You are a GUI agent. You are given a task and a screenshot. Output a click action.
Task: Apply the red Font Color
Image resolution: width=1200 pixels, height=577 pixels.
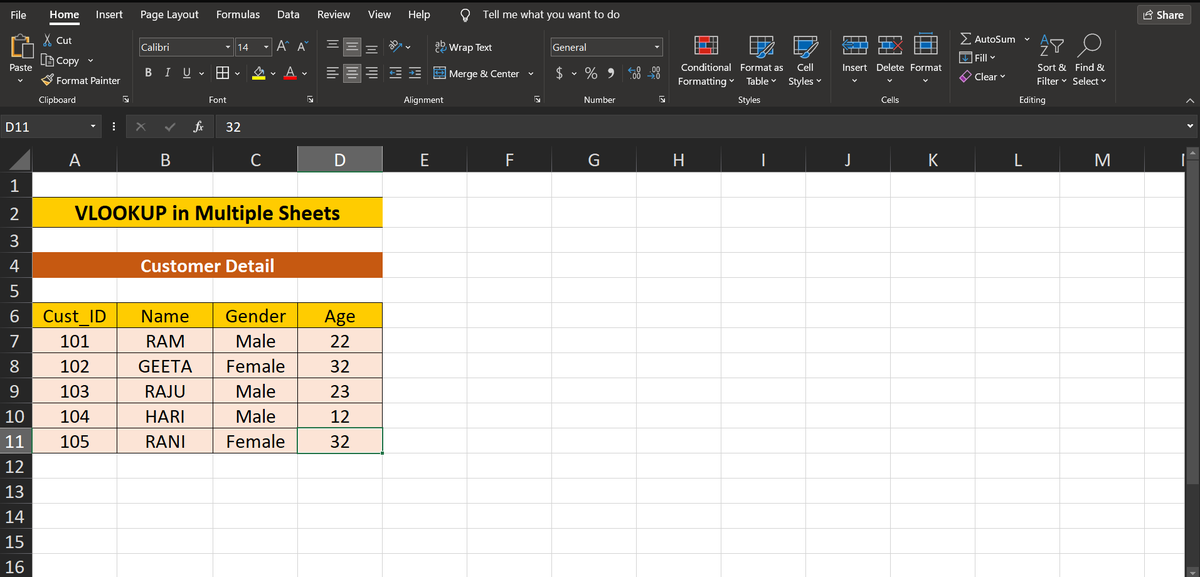click(289, 73)
